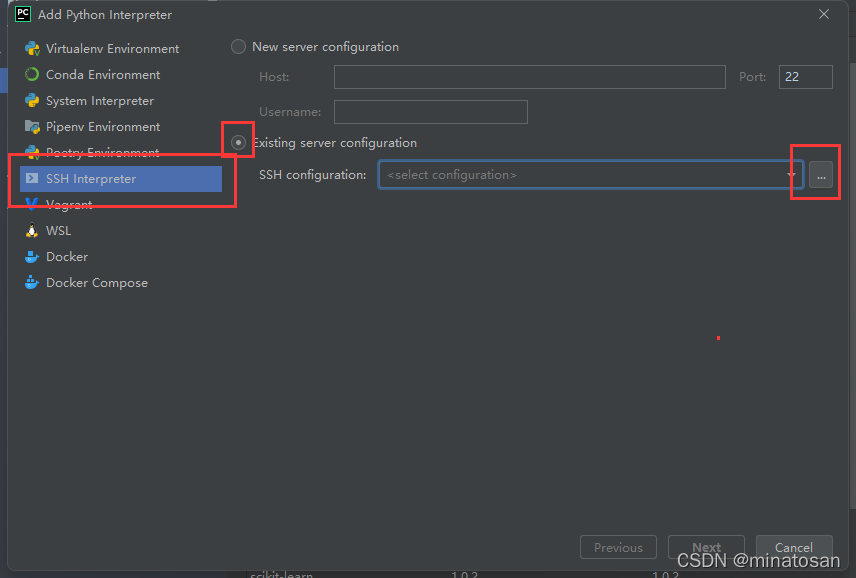The height and width of the screenshot is (578, 856).
Task: Choose Existing server configuration radio button
Action: [239, 142]
